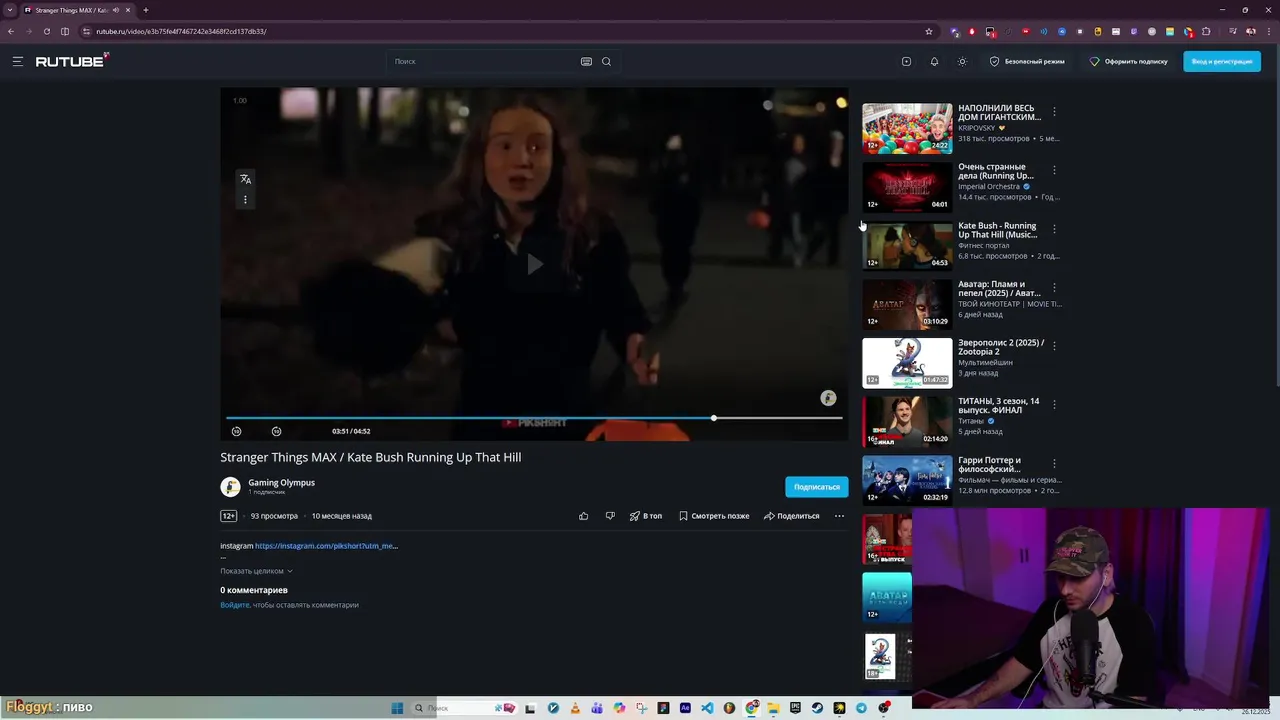The width and height of the screenshot is (1280, 720).
Task: Play the video with center play button
Action: [x=535, y=264]
